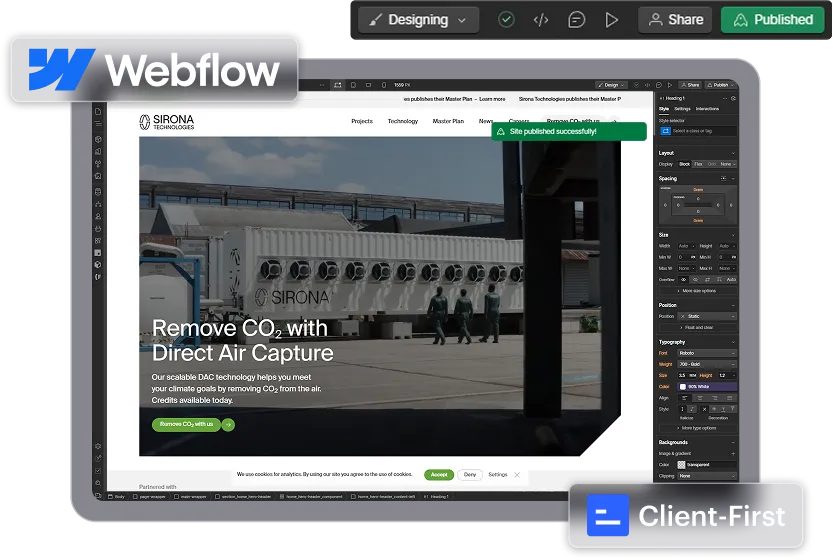Click the green Published button

(772, 20)
